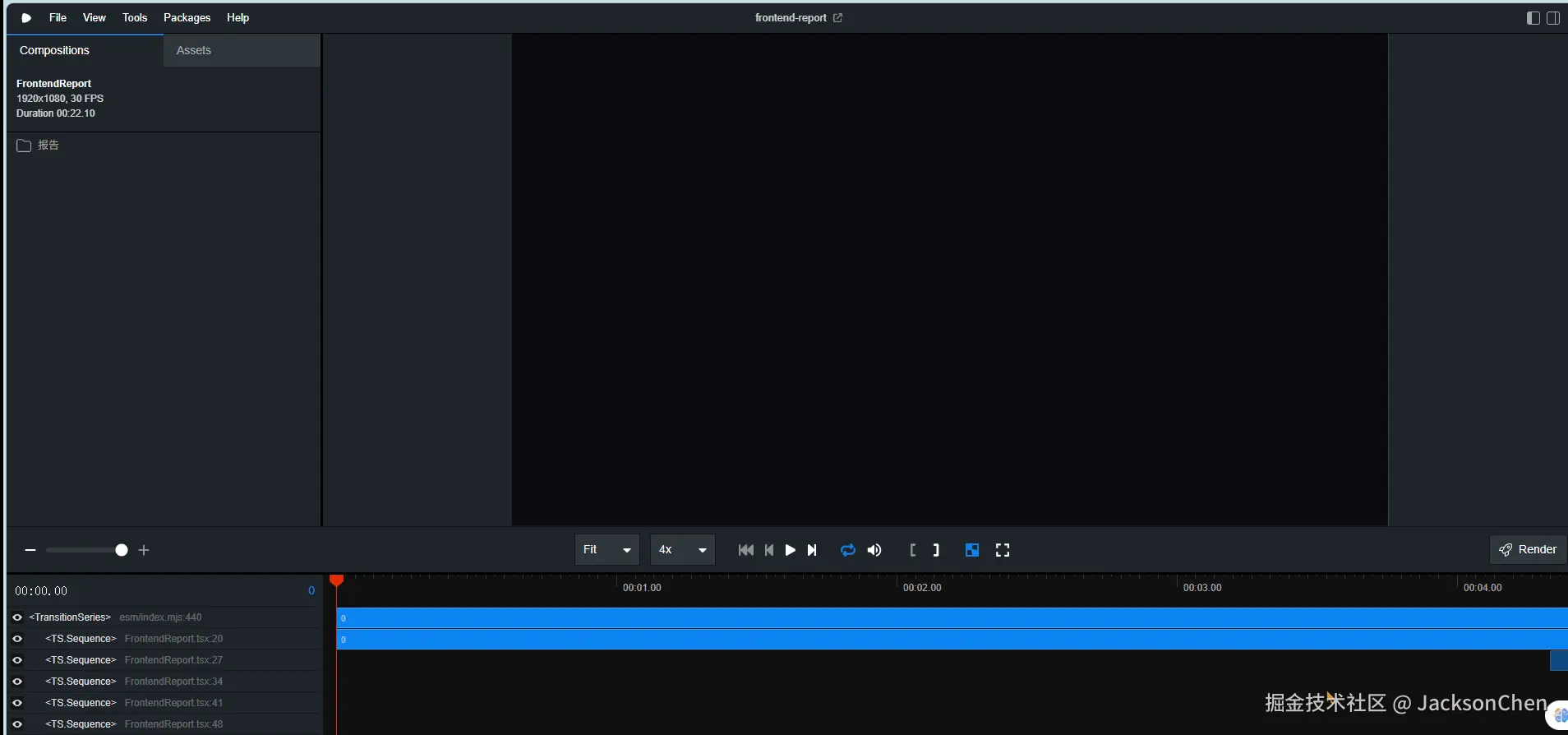
Task: Switch to the Assets tab
Action: (194, 50)
